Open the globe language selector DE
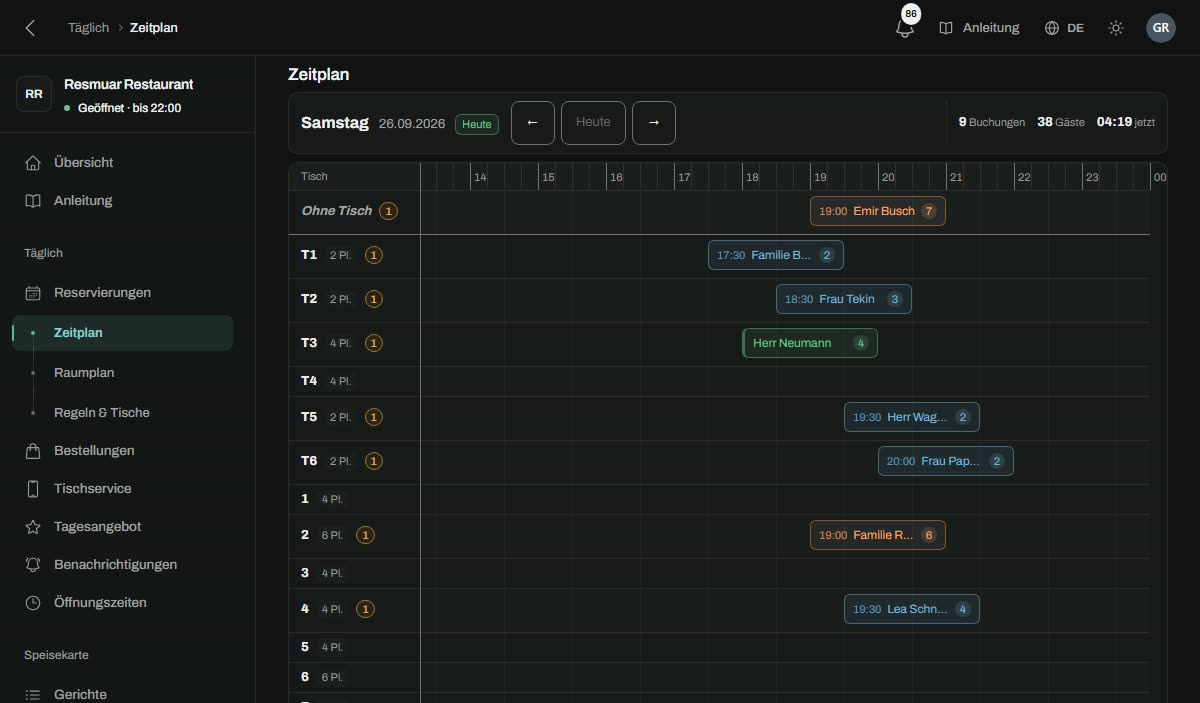1200x703 pixels. (x=1064, y=28)
